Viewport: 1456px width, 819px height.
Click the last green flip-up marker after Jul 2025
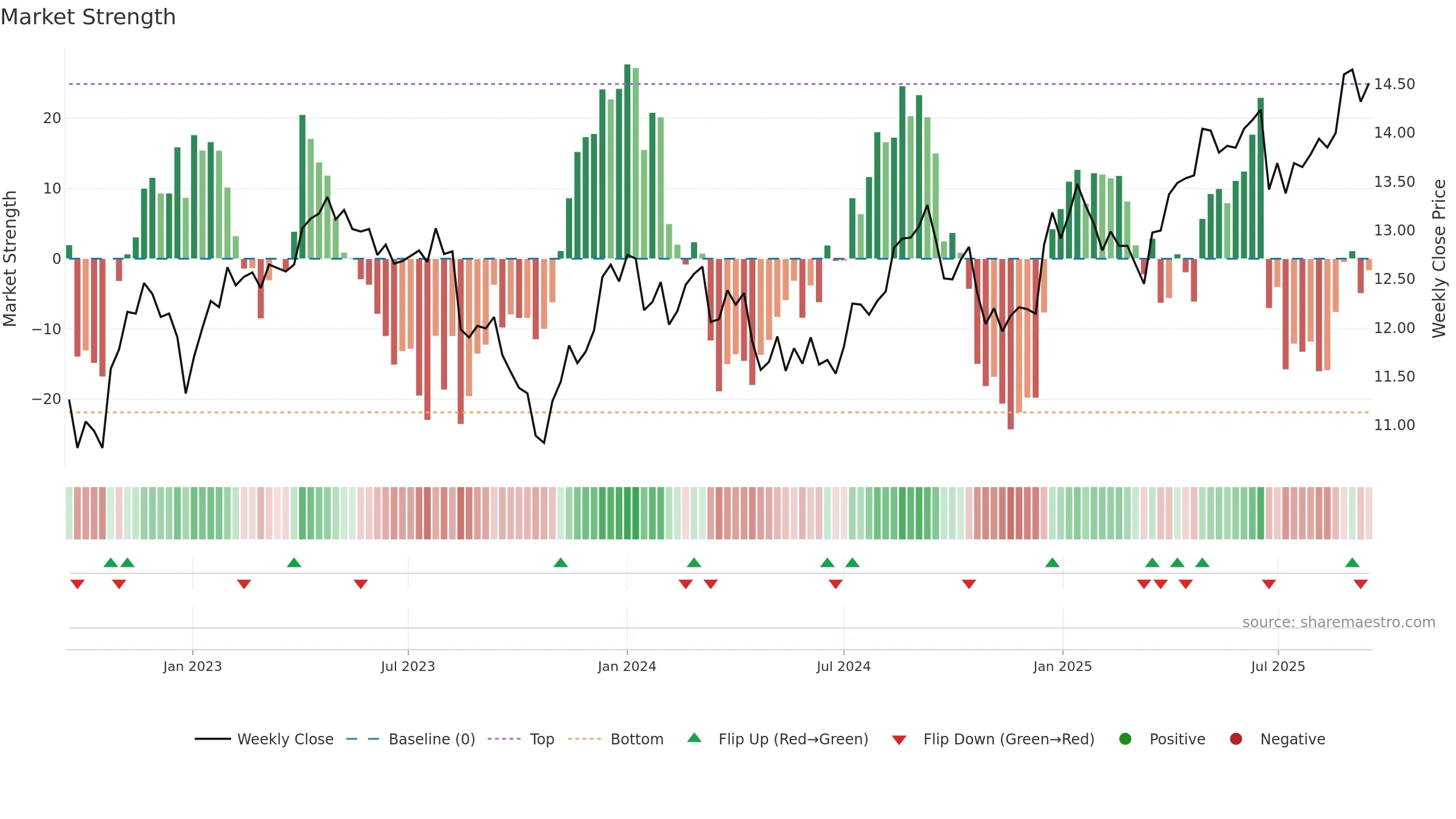[x=1352, y=562]
